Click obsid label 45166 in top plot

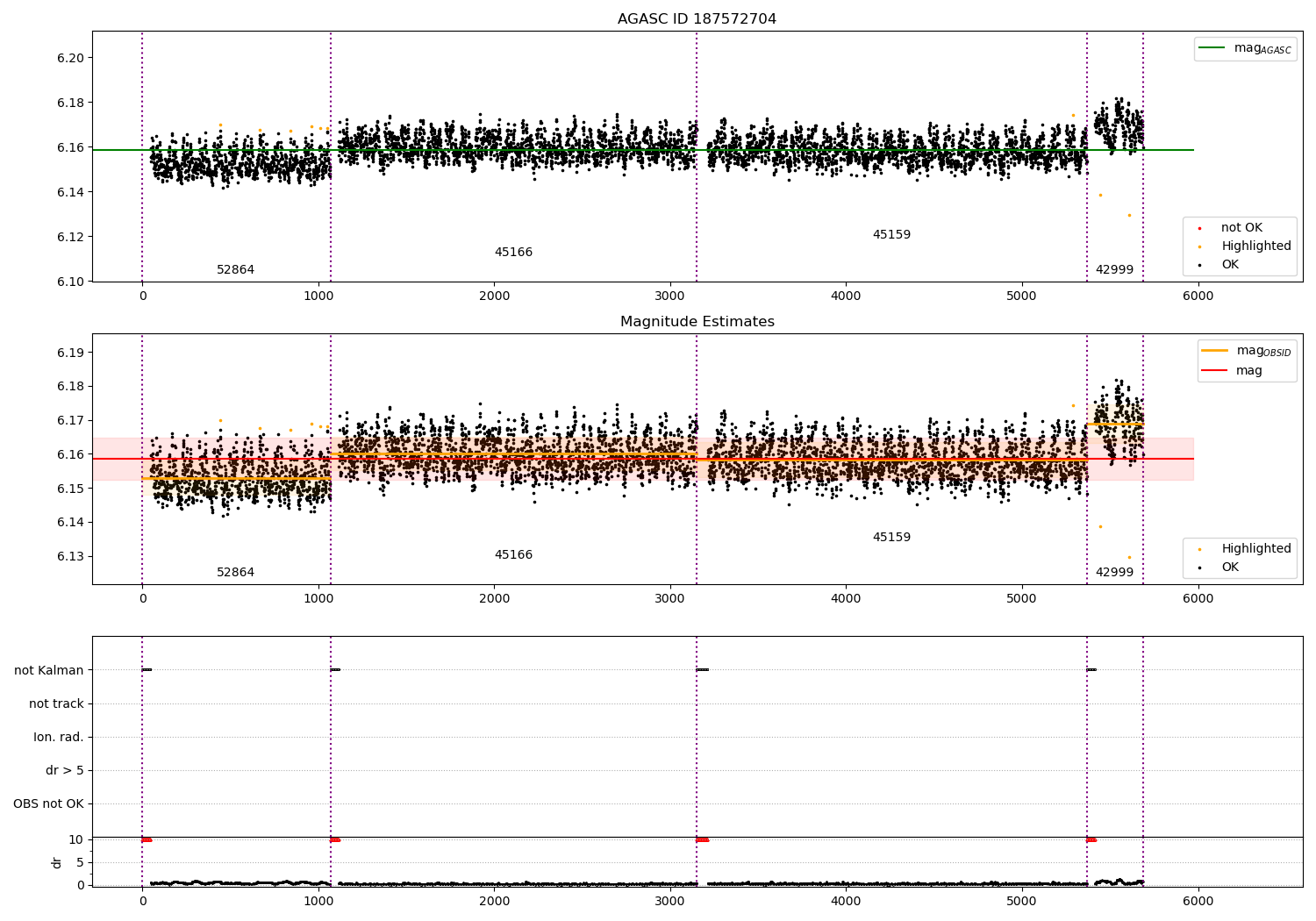pyautogui.click(x=513, y=253)
